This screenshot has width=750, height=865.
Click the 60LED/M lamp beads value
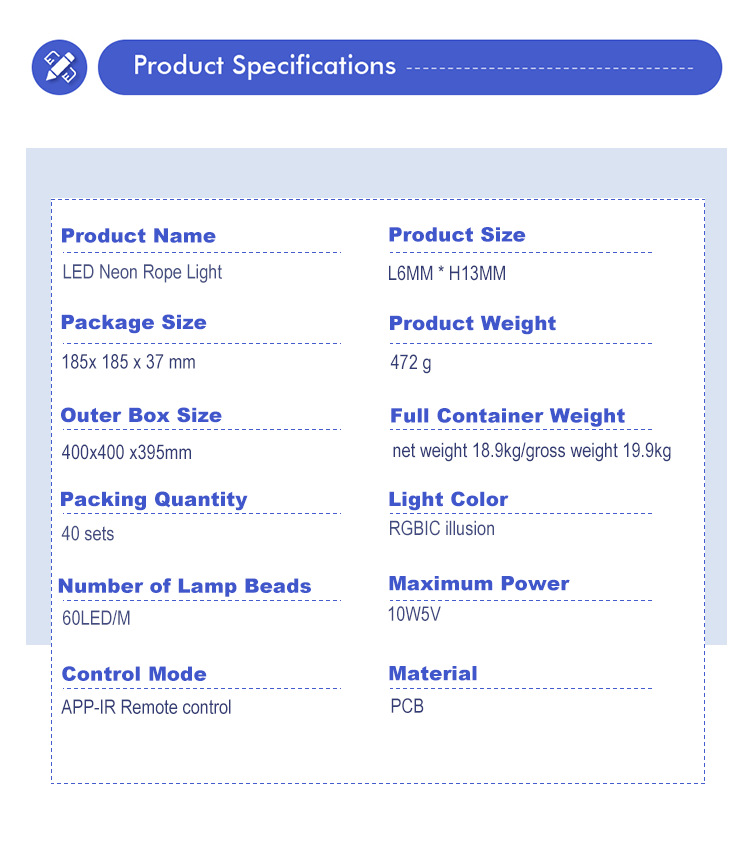click(x=96, y=618)
